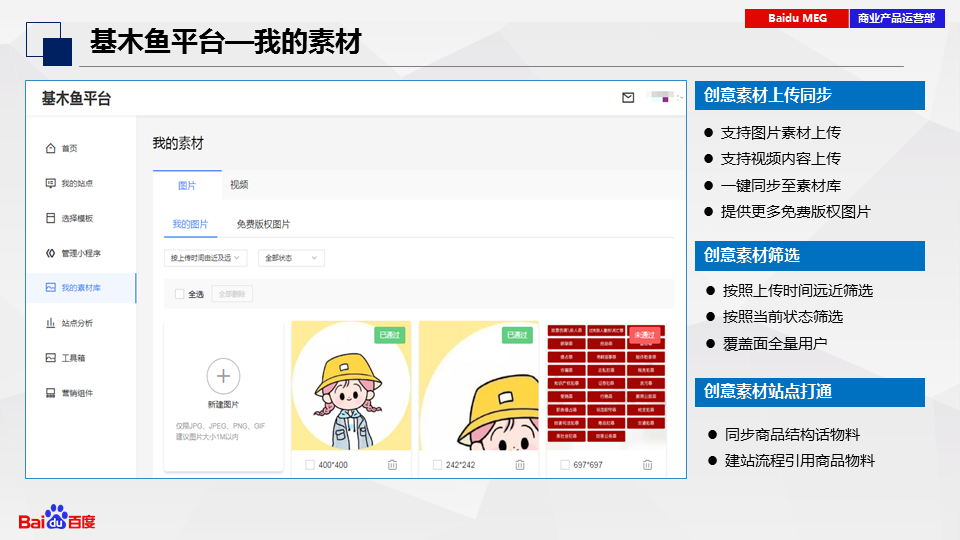Viewport: 960px width, 540px height.
Task: Click the 选择模板 template icon
Action: 50,218
